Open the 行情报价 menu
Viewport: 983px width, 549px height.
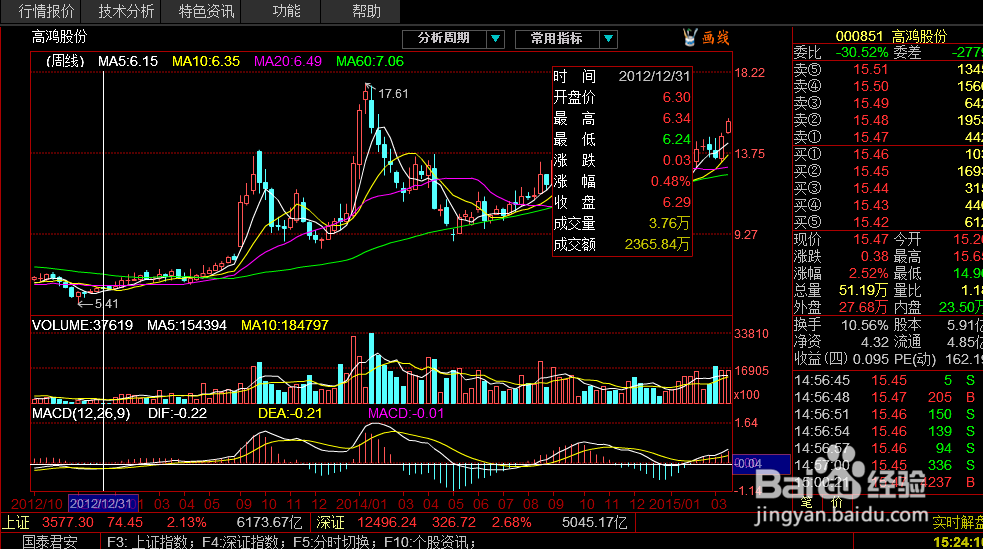pos(46,11)
